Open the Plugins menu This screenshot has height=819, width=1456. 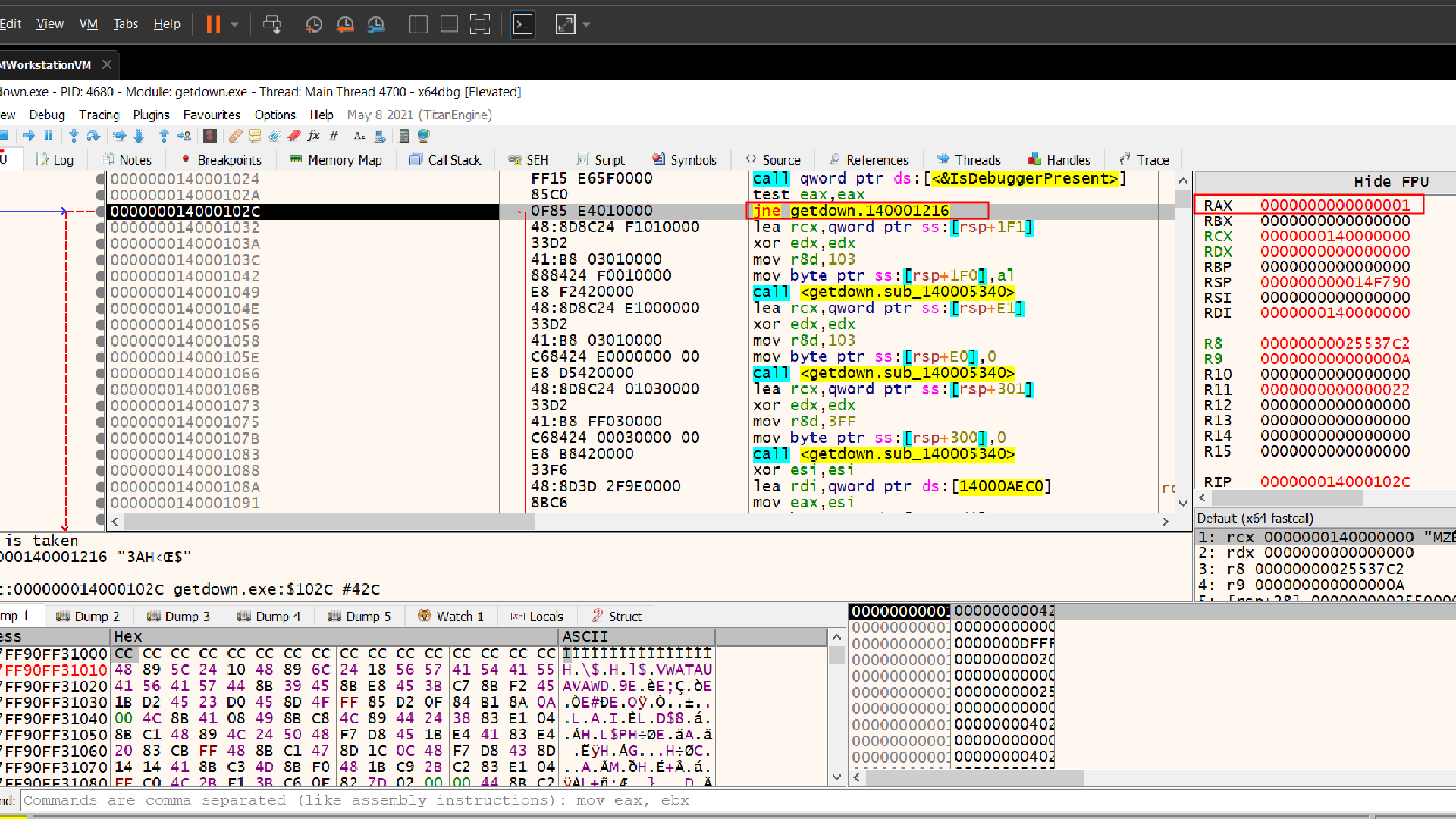click(151, 115)
